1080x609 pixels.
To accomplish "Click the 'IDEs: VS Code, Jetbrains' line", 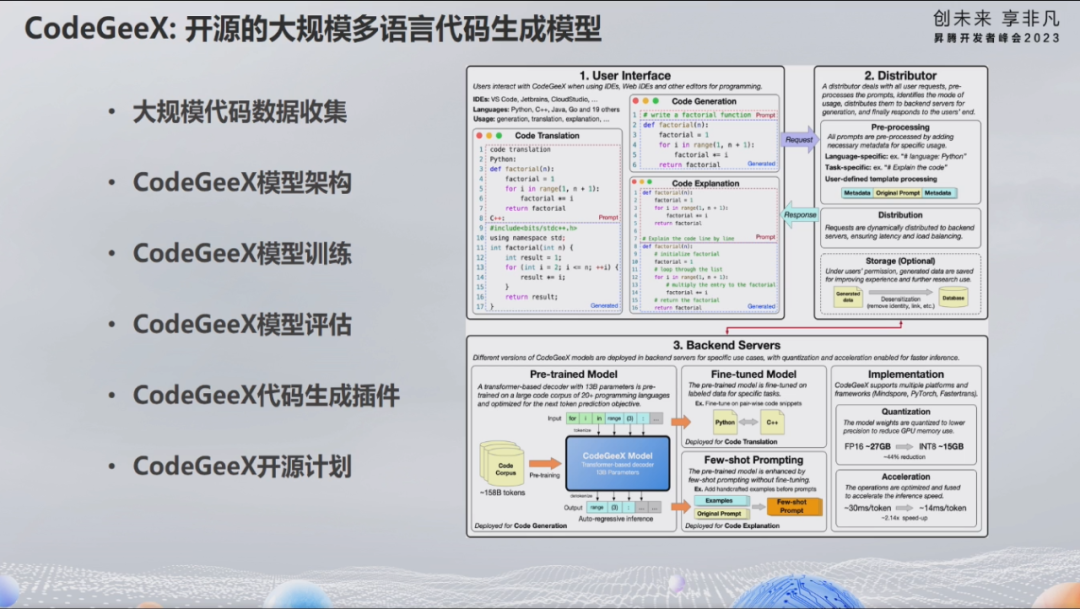I will 534,99.
